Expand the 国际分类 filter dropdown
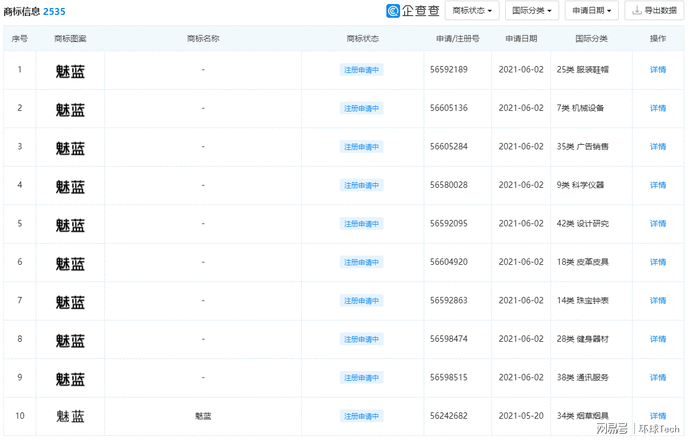This screenshot has width=690, height=440. point(532,11)
